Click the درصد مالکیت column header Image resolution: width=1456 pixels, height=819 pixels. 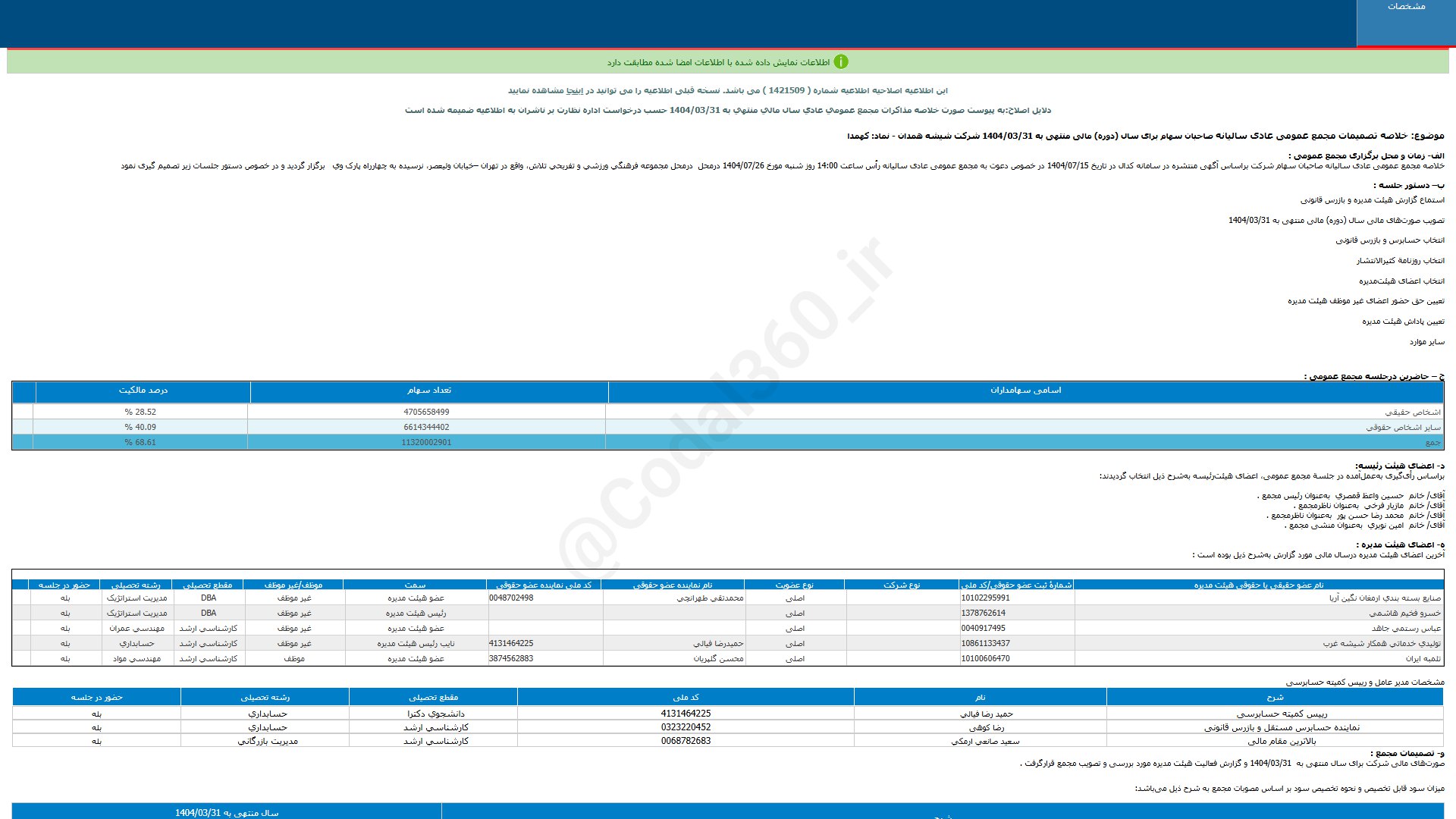pos(143,391)
